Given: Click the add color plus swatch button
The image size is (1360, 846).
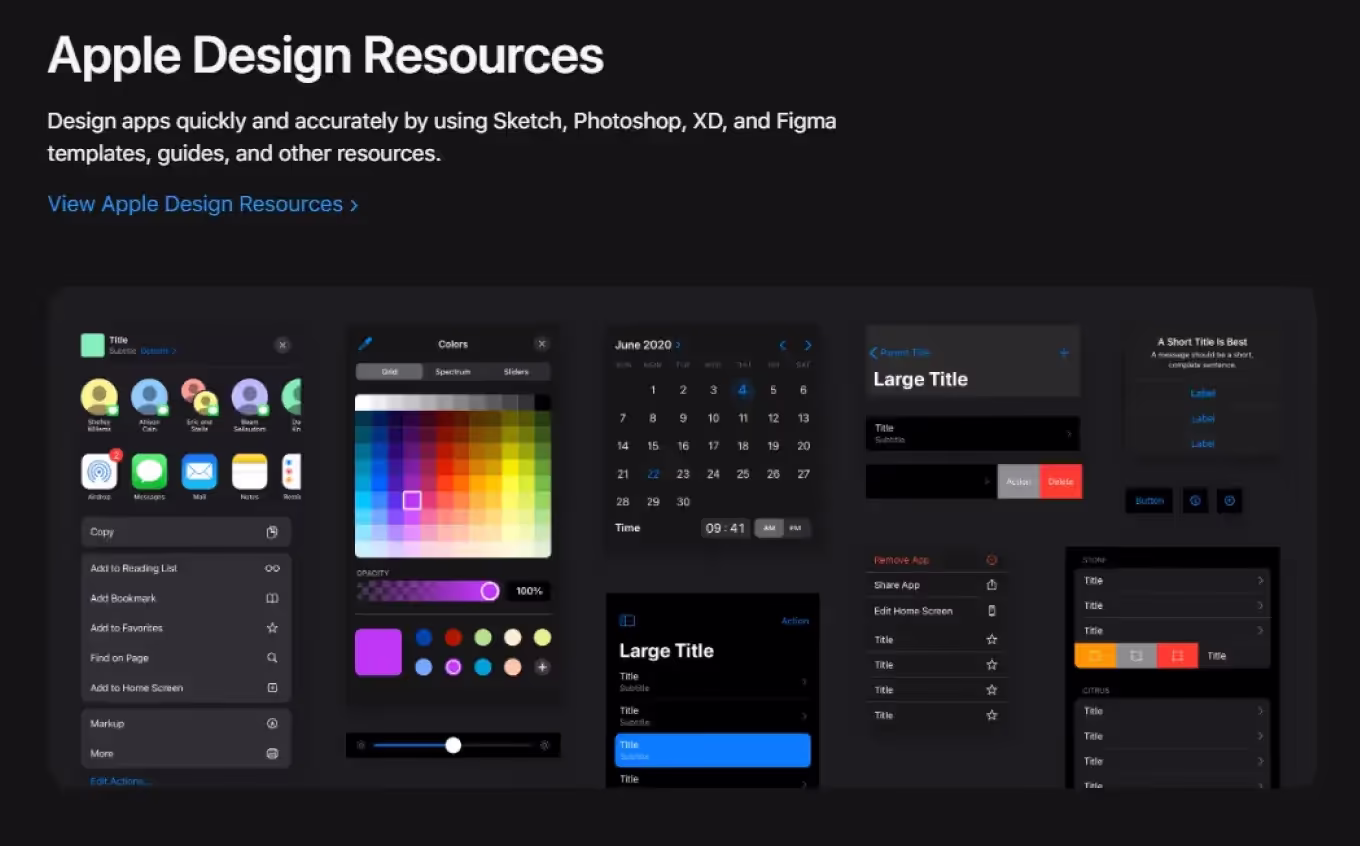Looking at the screenshot, I should (x=542, y=667).
